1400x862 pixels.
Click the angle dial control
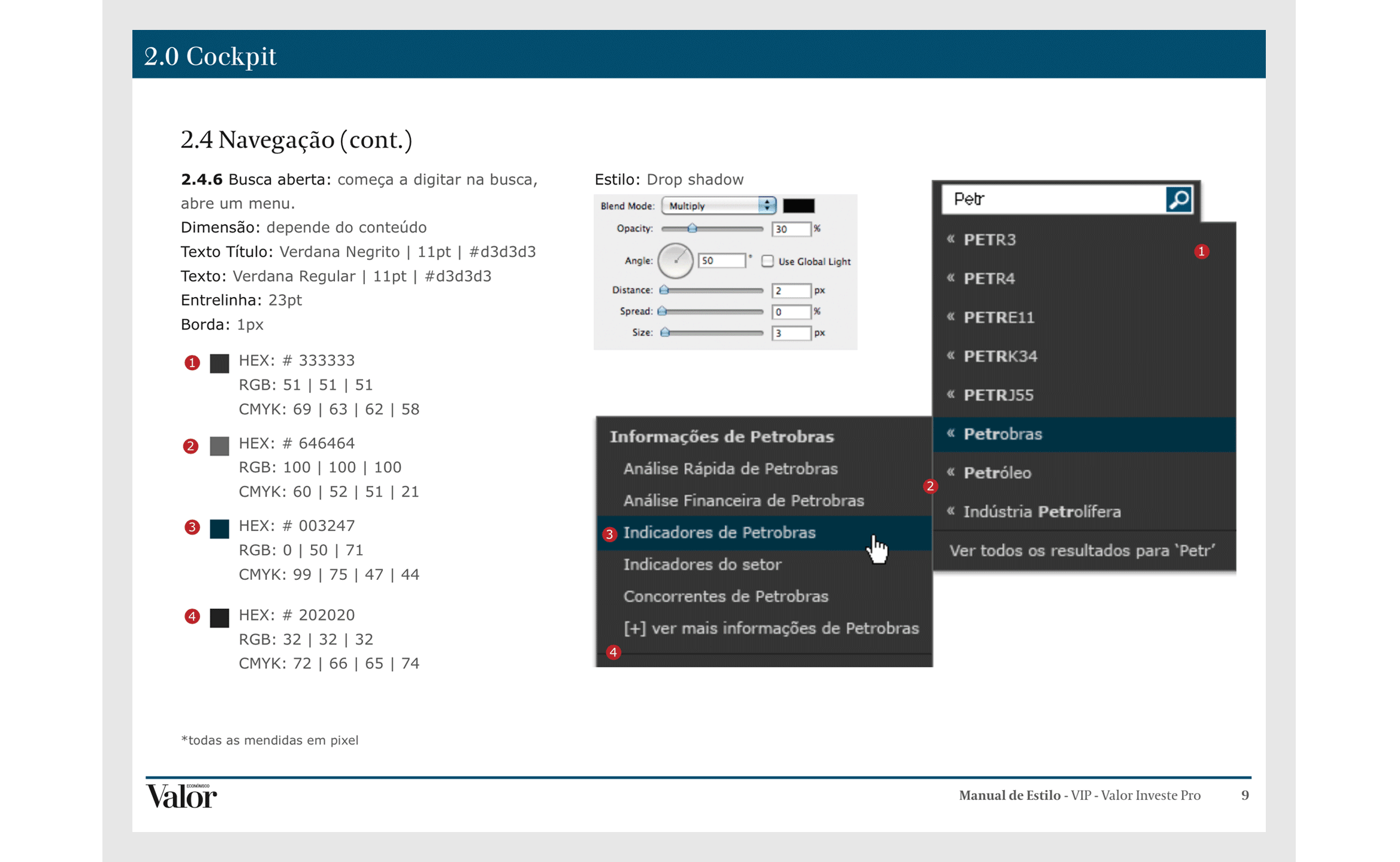pos(675,261)
